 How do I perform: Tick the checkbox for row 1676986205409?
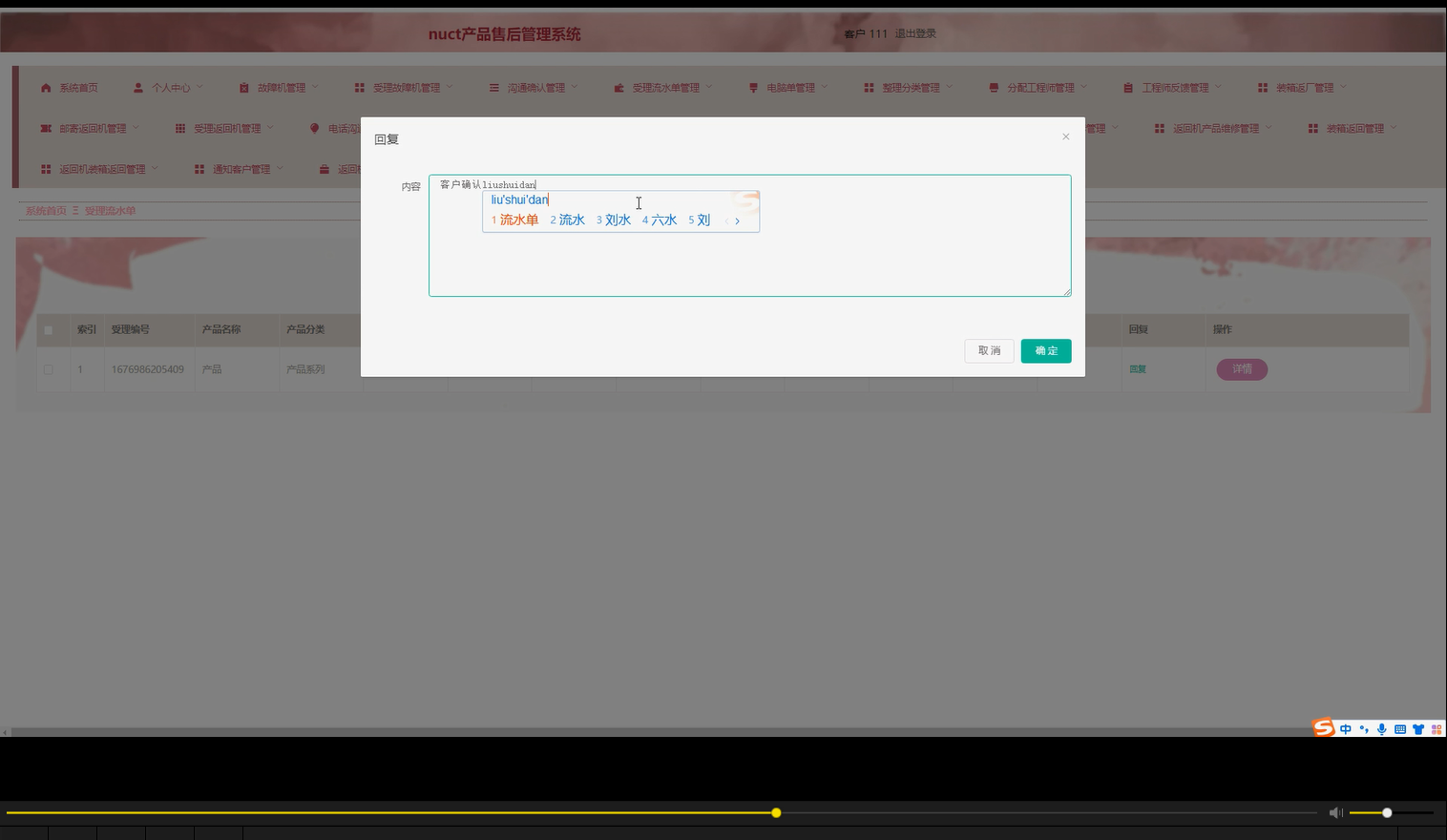pos(49,369)
